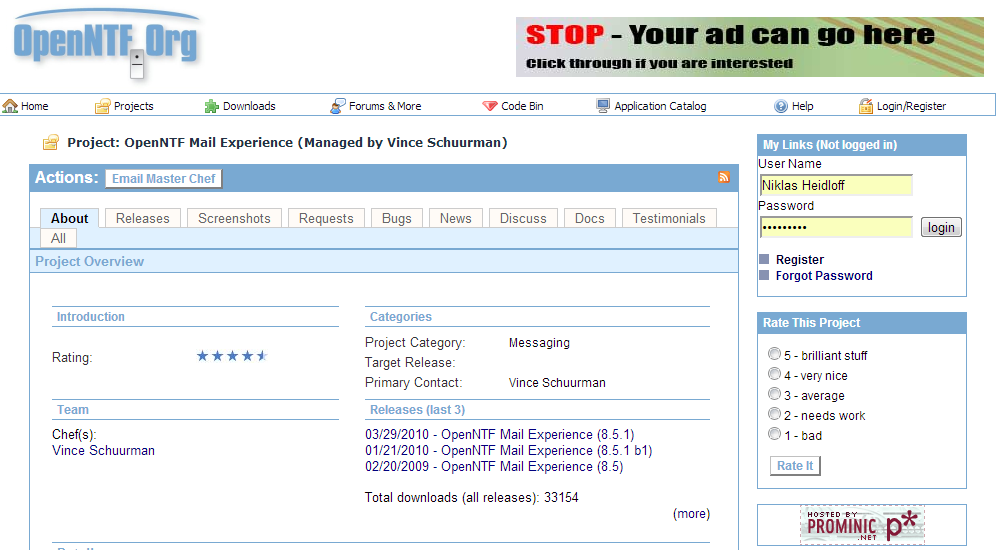Switch to the Bugs tab
Screen dimensions: 1002x550
pyautogui.click(x=396, y=218)
